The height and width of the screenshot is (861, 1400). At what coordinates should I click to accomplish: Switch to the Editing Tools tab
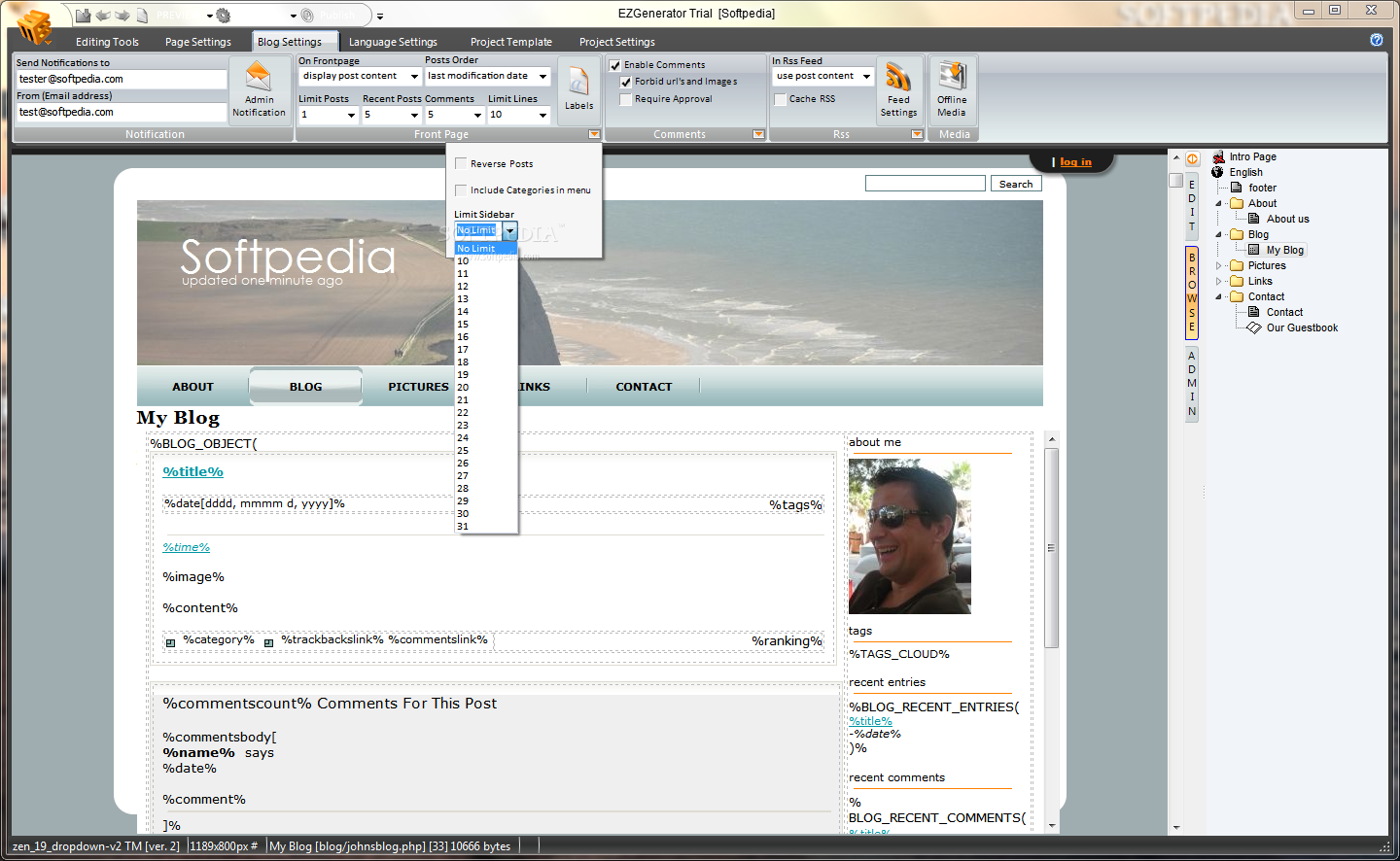[x=107, y=42]
